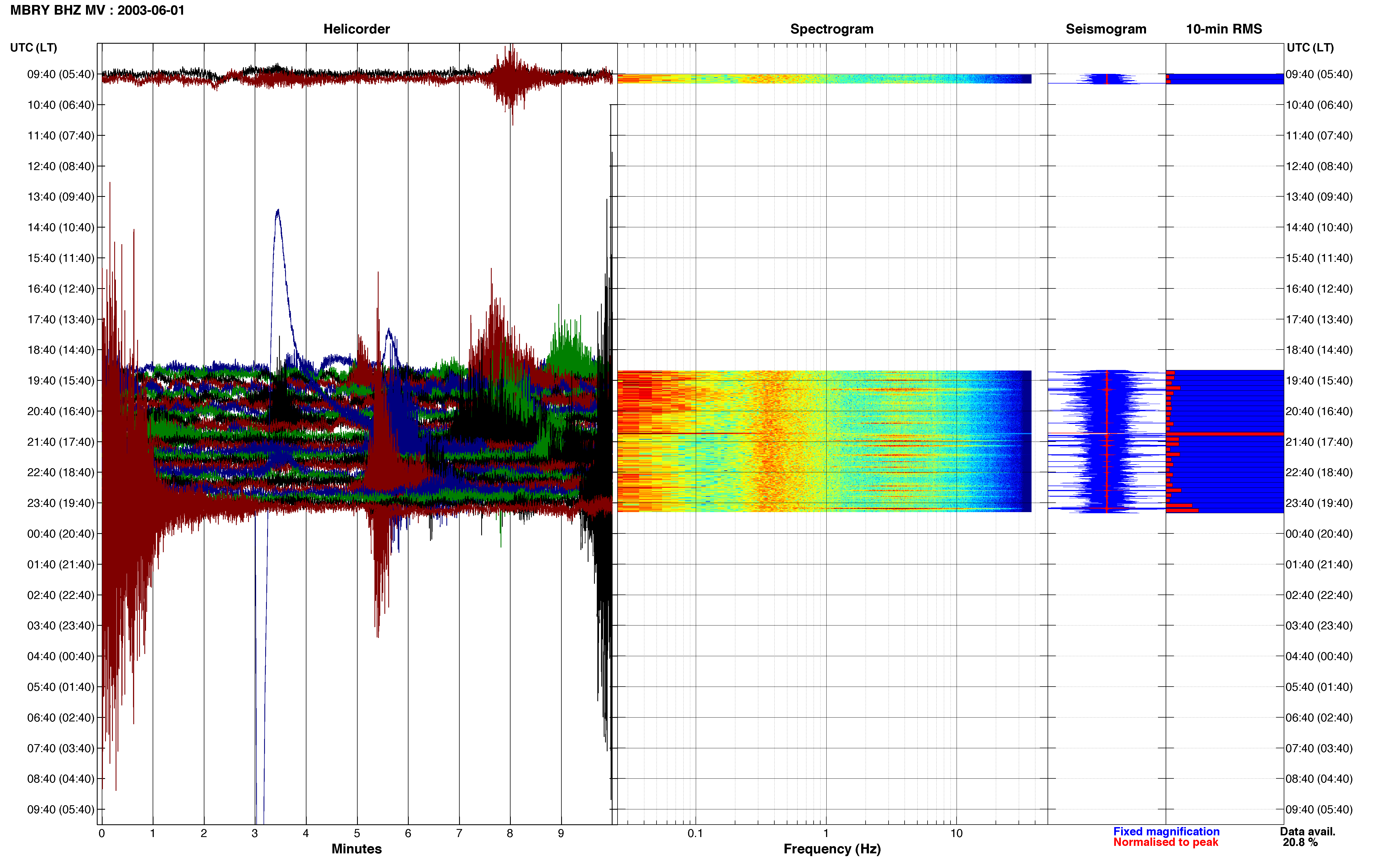
Task: Click the 'Spectrogram' panel heading
Action: coord(832,29)
